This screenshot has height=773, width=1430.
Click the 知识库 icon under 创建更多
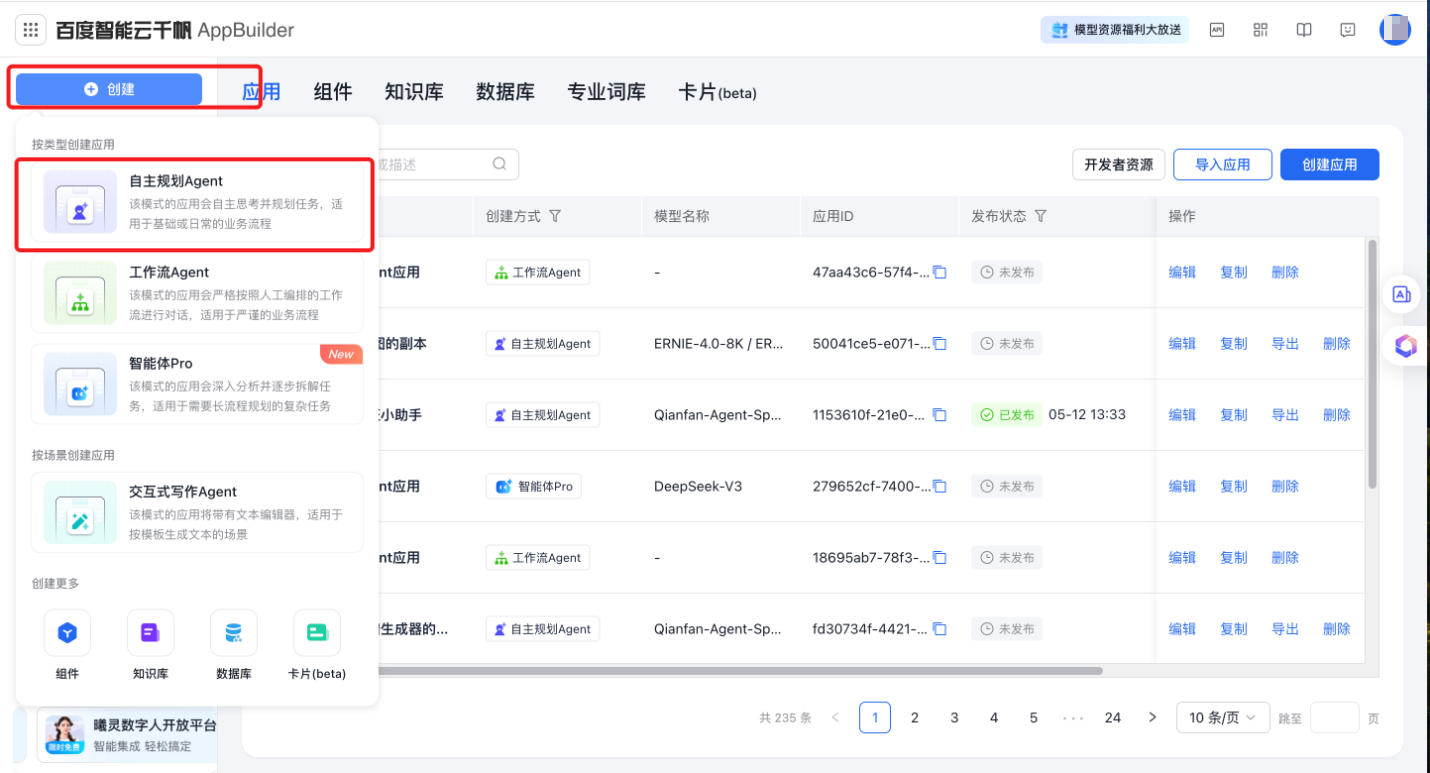(x=150, y=633)
